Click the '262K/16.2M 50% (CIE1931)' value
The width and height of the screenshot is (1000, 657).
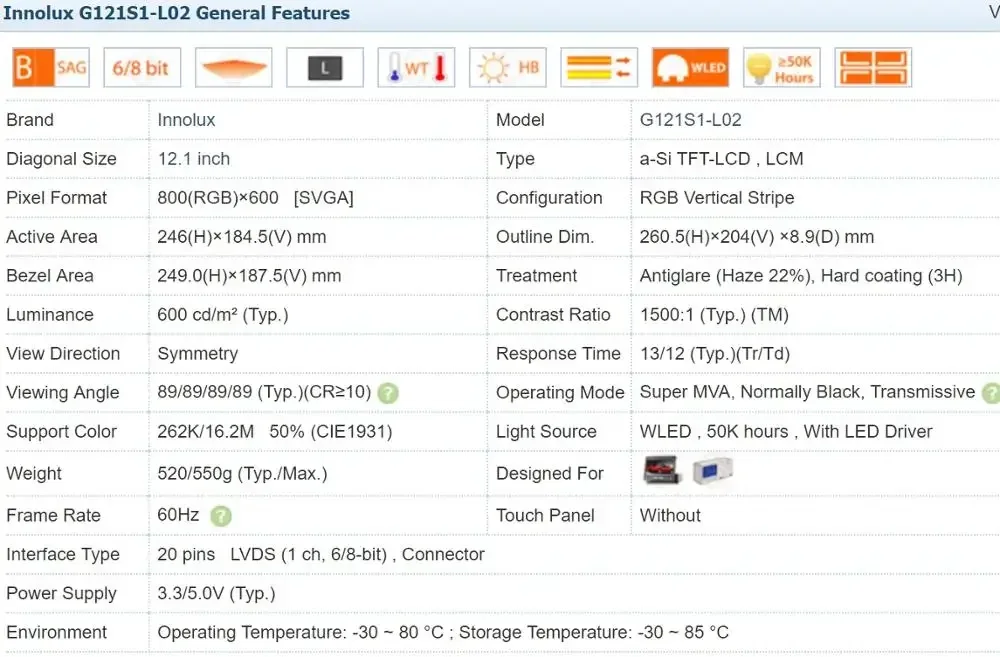(x=274, y=432)
